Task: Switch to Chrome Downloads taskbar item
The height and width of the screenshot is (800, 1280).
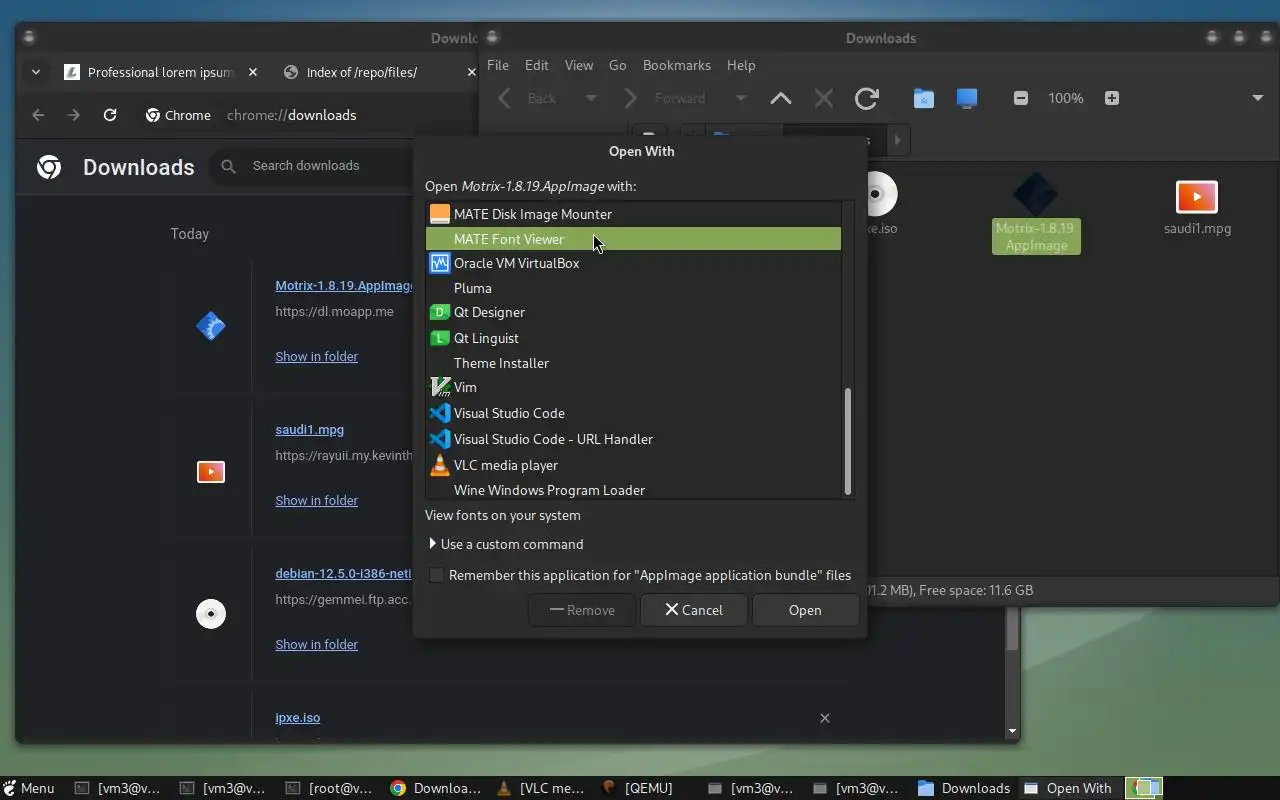Action: [x=436, y=788]
